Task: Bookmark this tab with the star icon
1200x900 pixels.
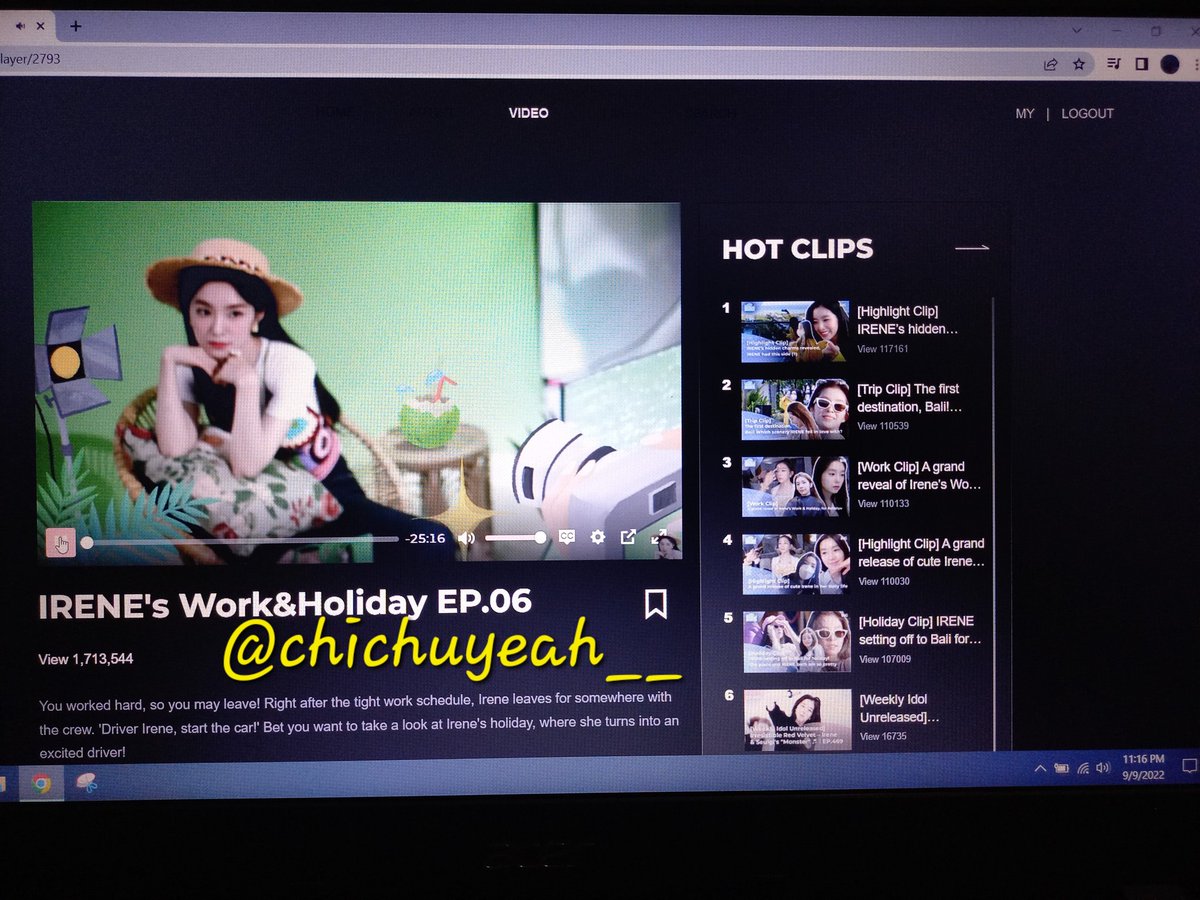Action: tap(1079, 64)
